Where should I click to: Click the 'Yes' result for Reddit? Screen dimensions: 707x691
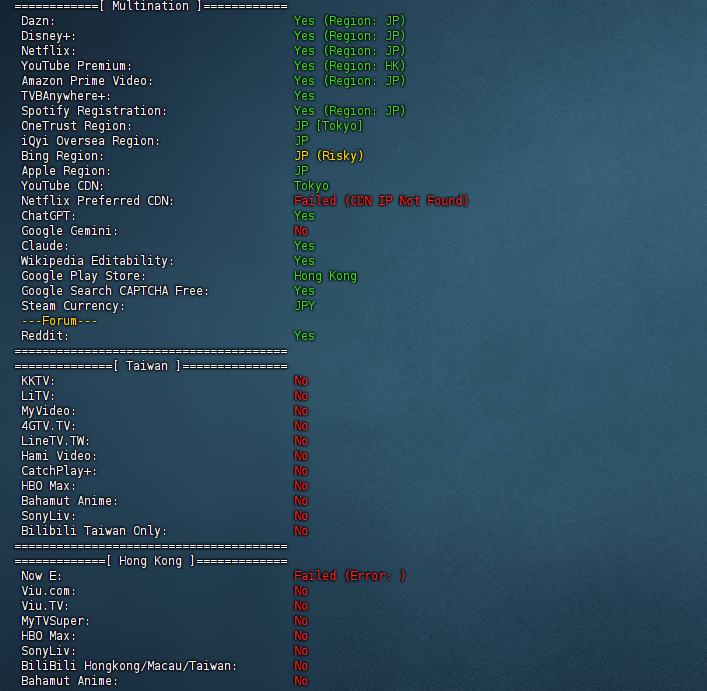click(x=304, y=336)
